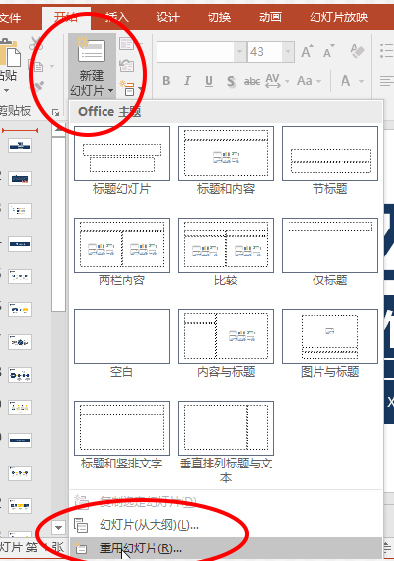Click the Reset slide icon
Image resolution: width=394 pixels, height=561 pixels.
(x=127, y=66)
